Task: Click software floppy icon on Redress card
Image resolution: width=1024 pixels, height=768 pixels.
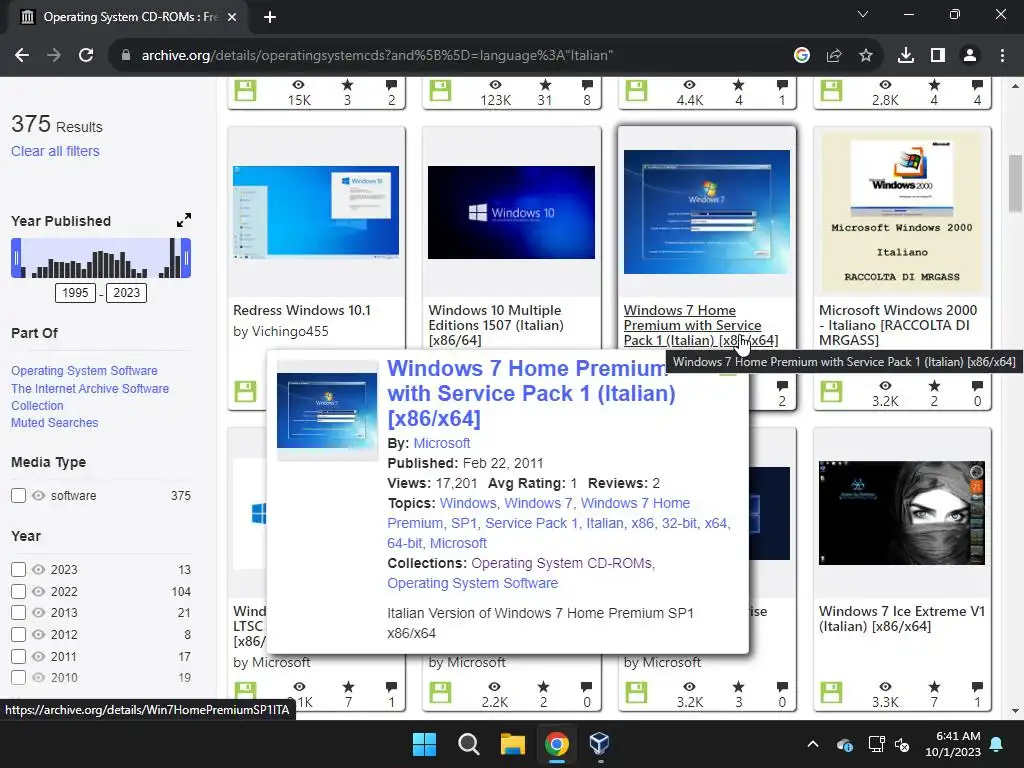Action: click(246, 392)
